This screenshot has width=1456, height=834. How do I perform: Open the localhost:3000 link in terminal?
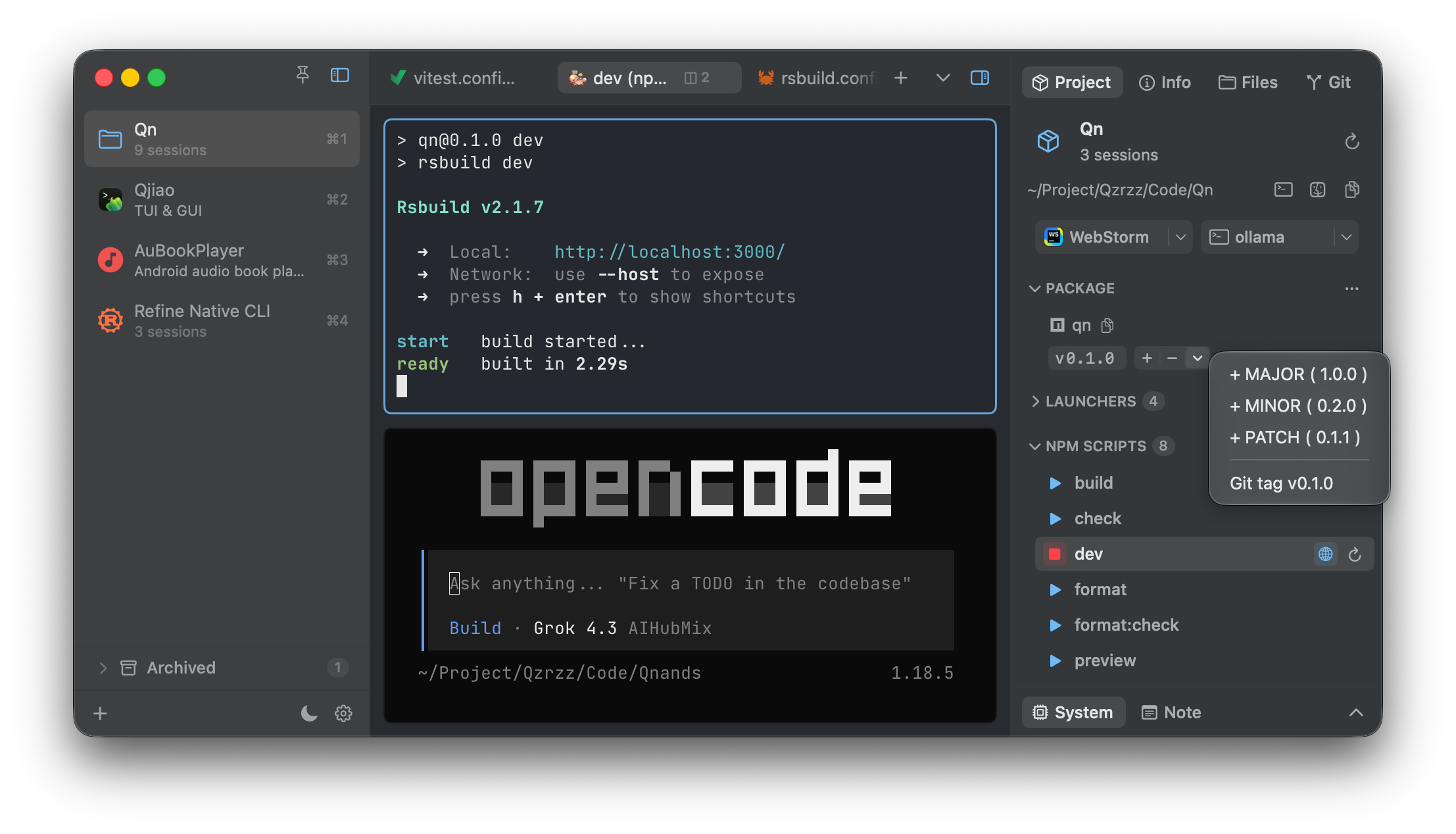(x=669, y=252)
